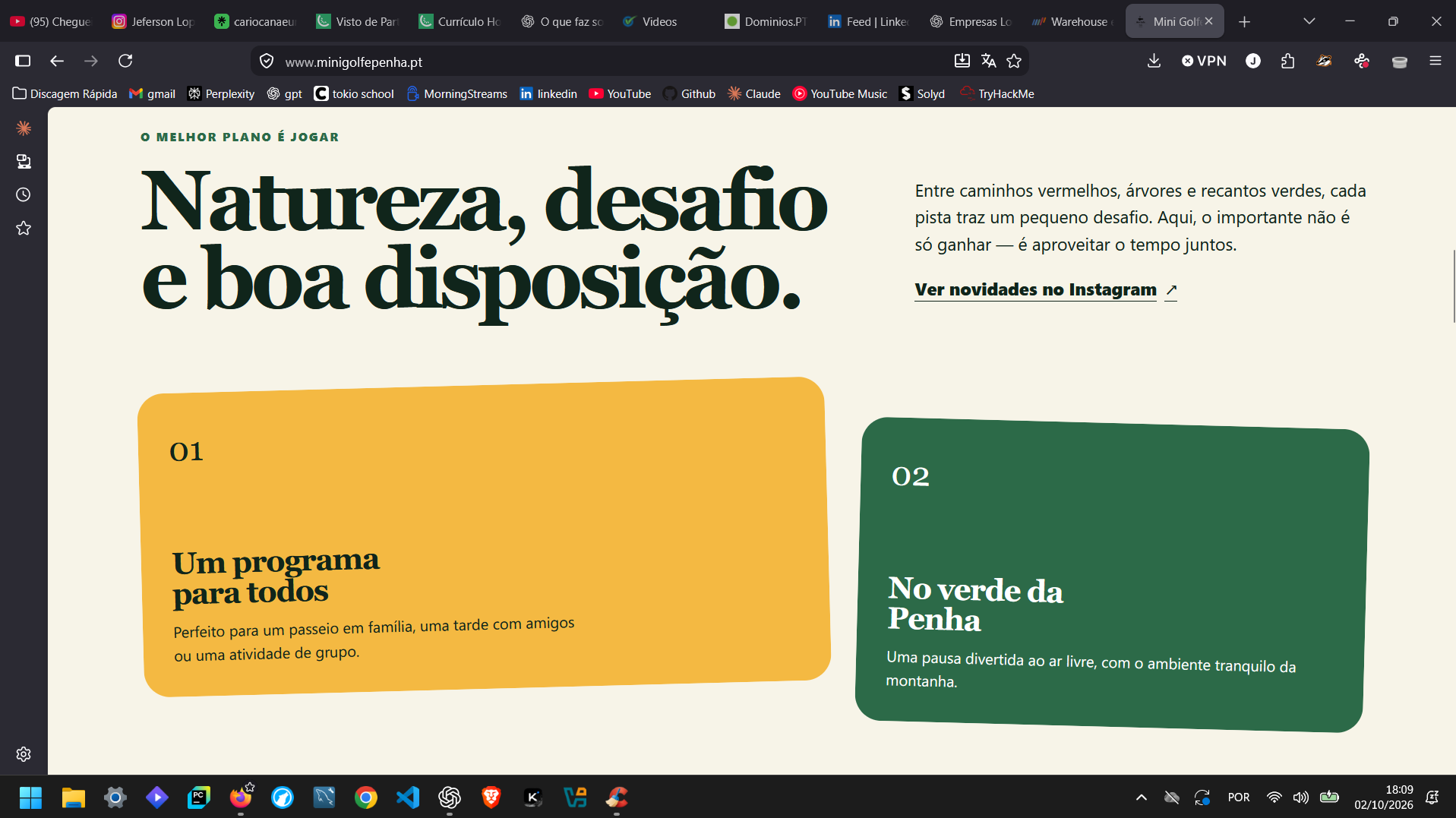Bookmark this page with the star icon

[1014, 61]
